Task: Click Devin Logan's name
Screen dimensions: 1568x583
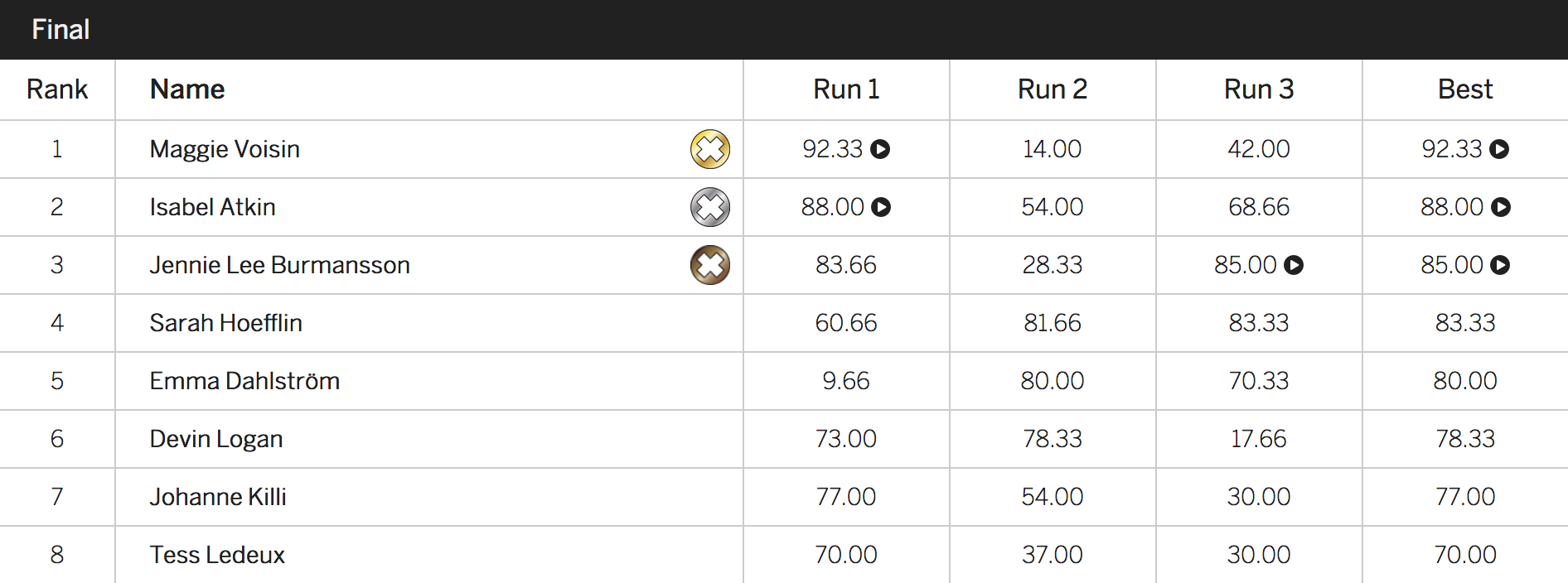Action: (x=216, y=439)
